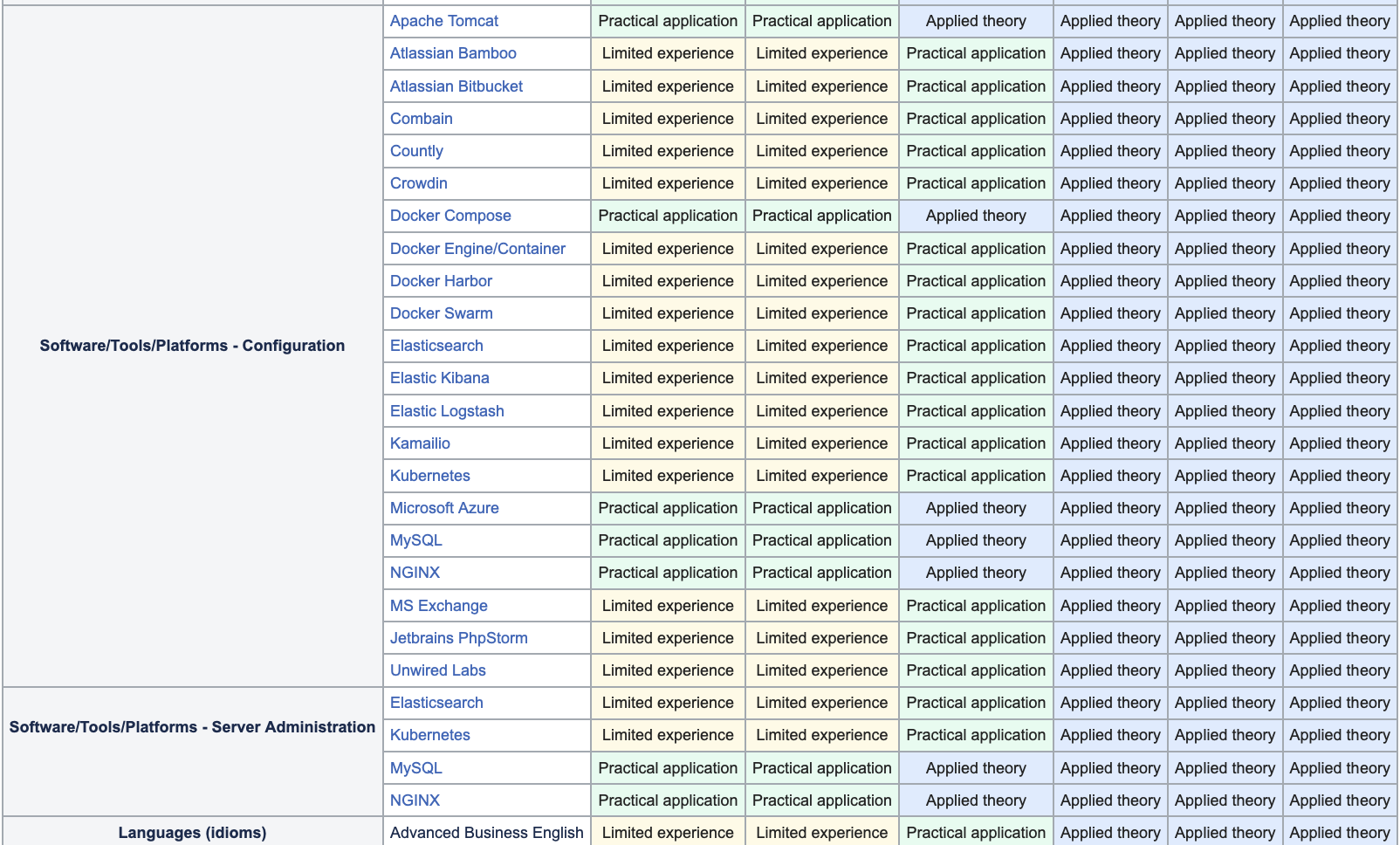
Task: Click the Docker Harbor link
Action: coord(441,281)
